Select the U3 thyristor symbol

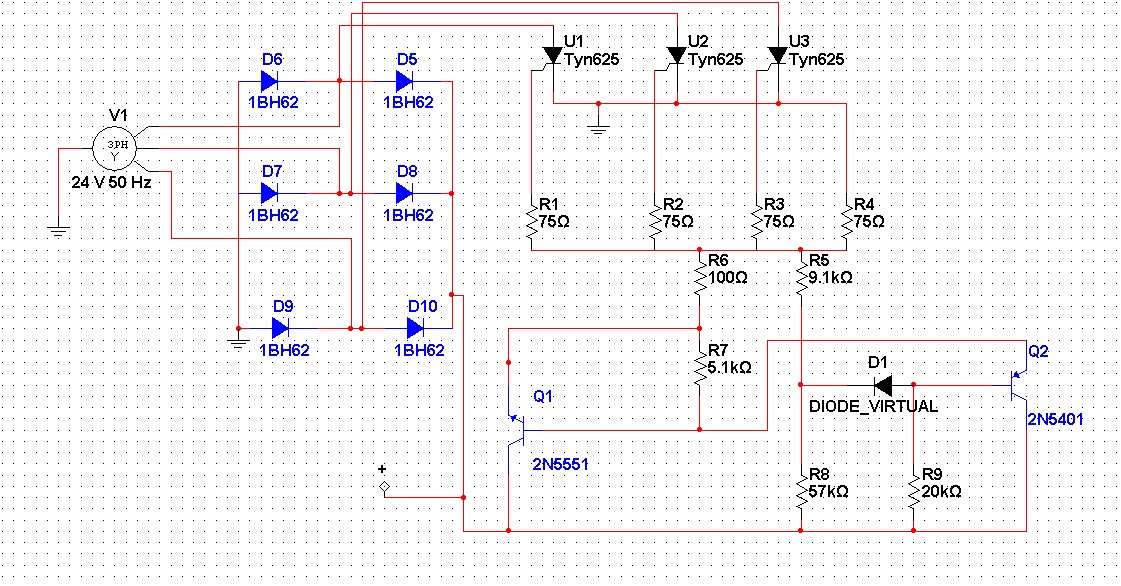point(776,55)
